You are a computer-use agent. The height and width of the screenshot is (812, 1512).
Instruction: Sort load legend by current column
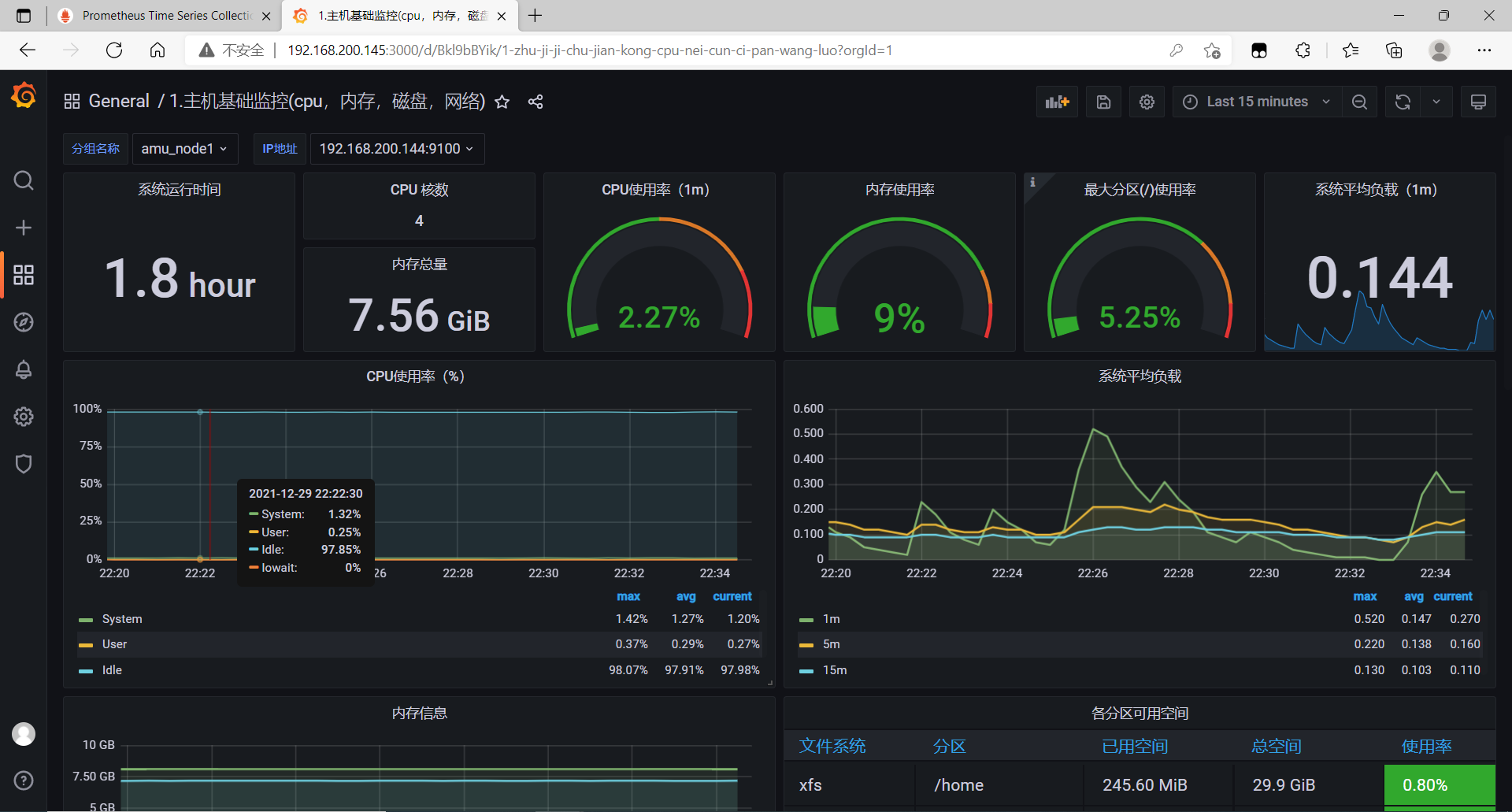(1453, 596)
